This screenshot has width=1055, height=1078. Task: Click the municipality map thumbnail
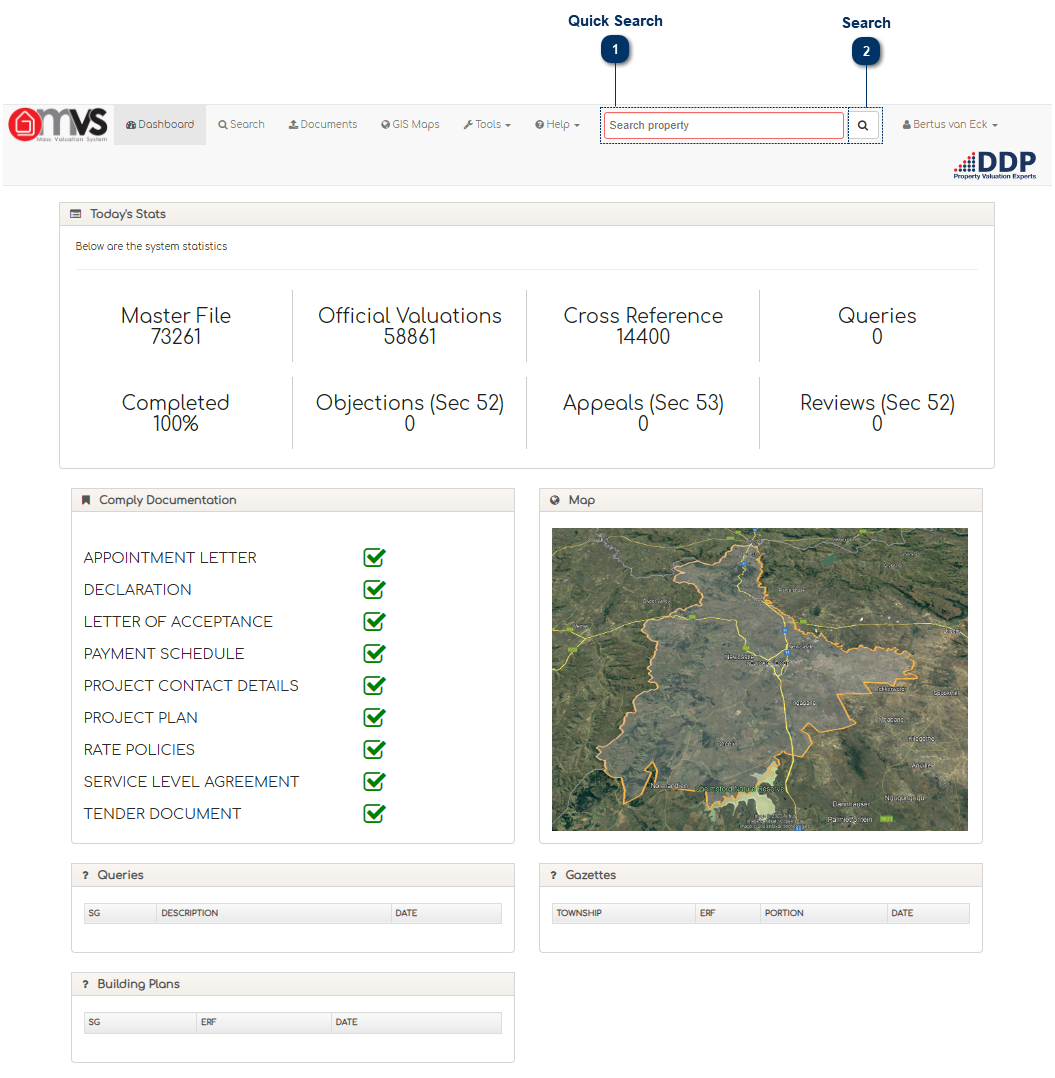click(x=759, y=679)
